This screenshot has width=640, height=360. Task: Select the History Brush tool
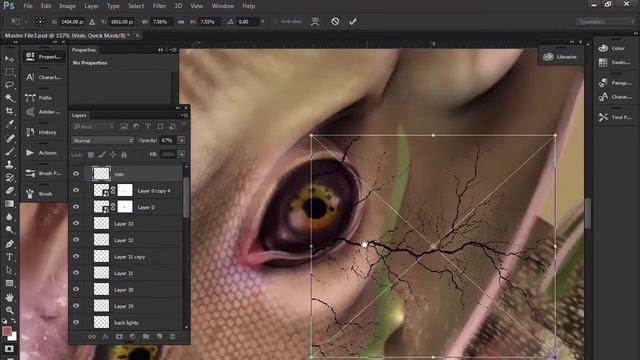pyautogui.click(x=9, y=178)
